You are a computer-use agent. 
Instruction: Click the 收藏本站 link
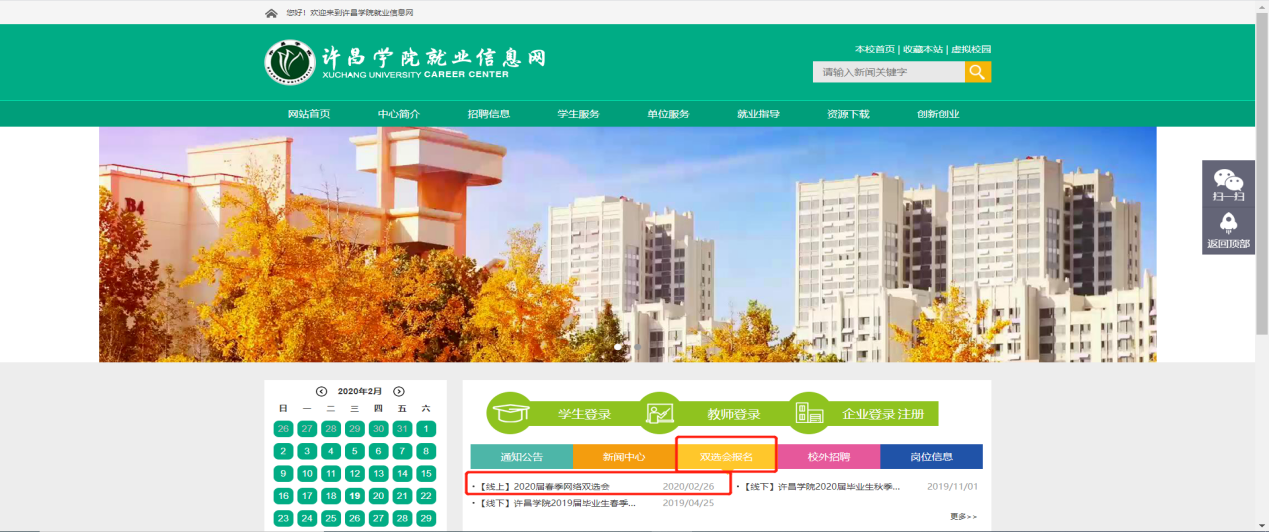pos(923,49)
